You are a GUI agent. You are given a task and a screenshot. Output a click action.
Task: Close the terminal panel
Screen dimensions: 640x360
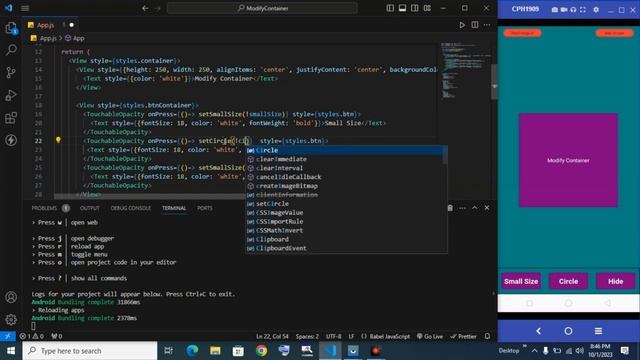tap(487, 208)
